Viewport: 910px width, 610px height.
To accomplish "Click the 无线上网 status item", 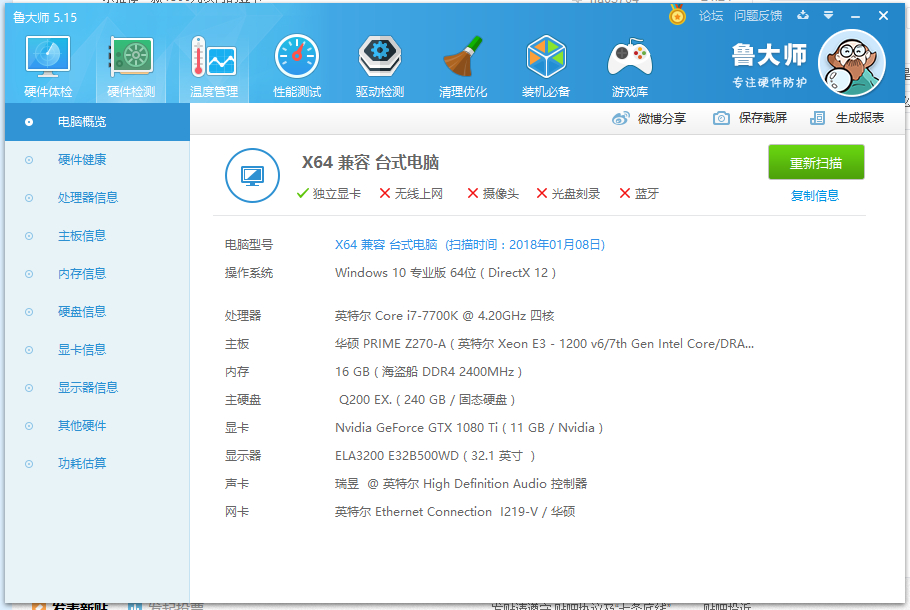I will tap(411, 194).
